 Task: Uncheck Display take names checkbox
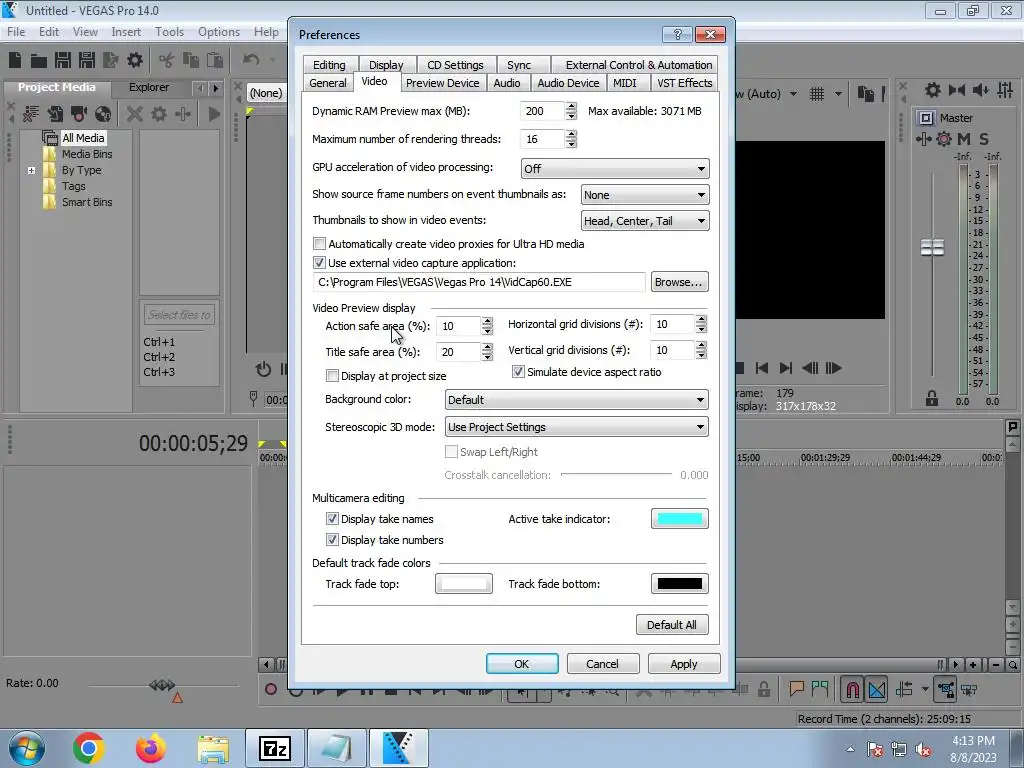[x=332, y=519]
